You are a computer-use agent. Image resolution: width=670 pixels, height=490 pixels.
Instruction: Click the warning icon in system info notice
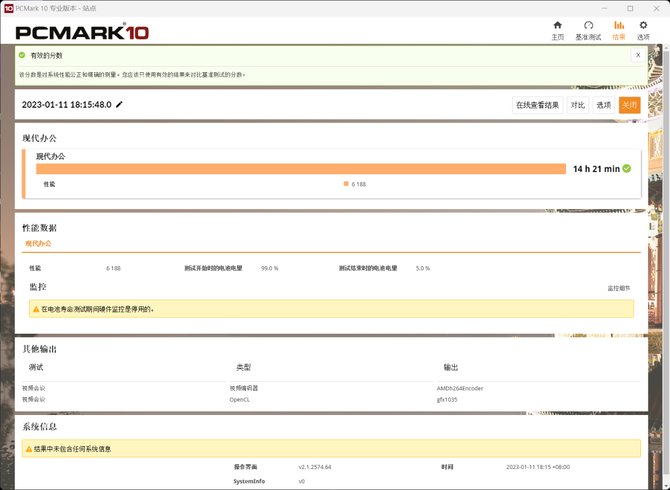pyautogui.click(x=29, y=449)
